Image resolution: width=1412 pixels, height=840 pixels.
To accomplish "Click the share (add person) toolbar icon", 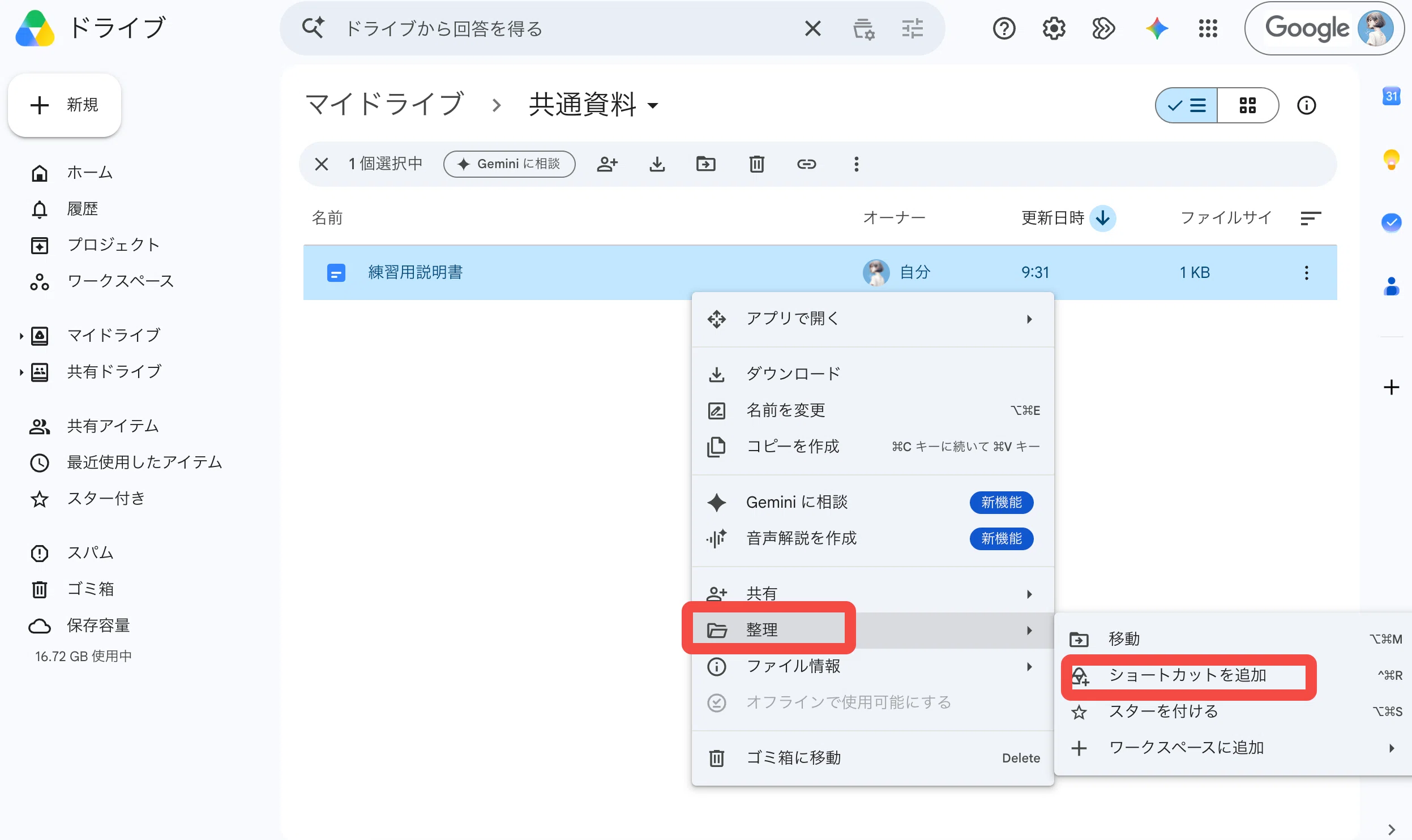I will click(607, 164).
